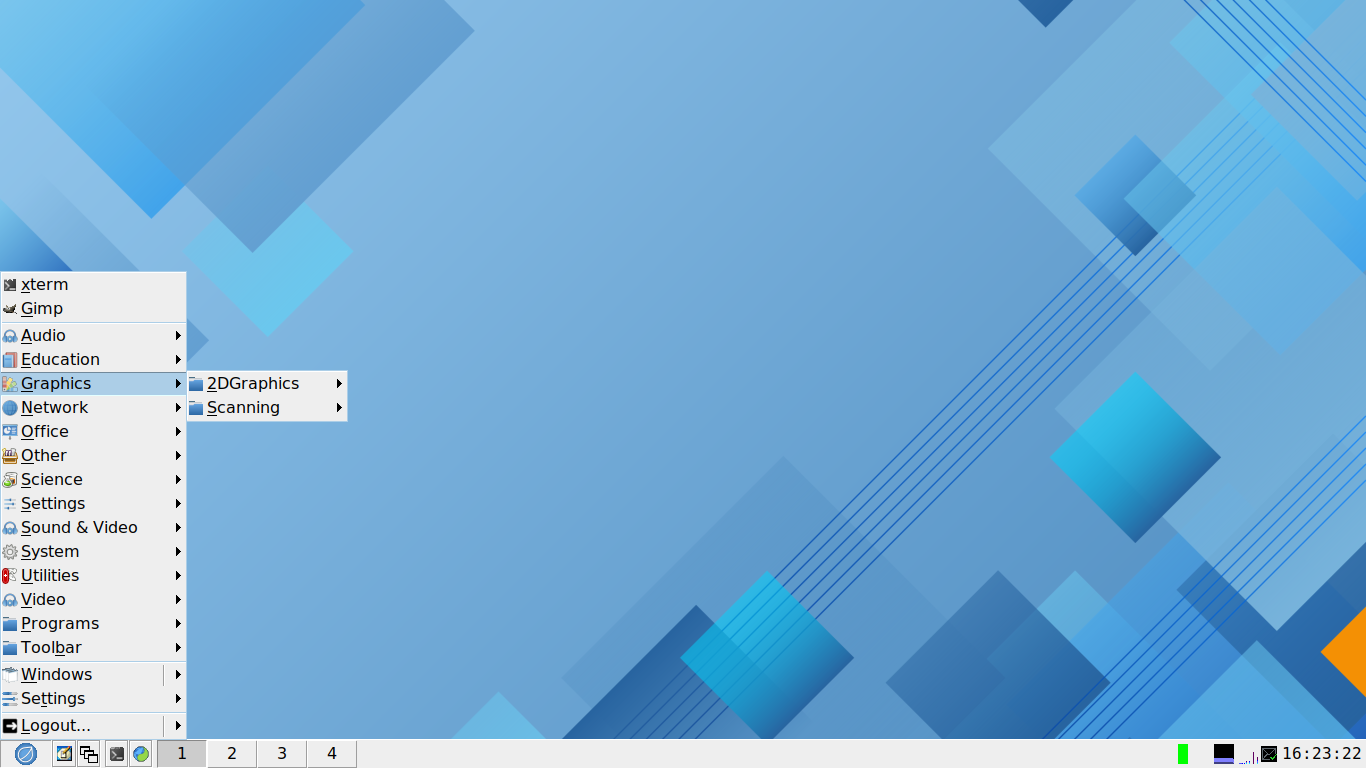Open the Education category icon

[10, 360]
